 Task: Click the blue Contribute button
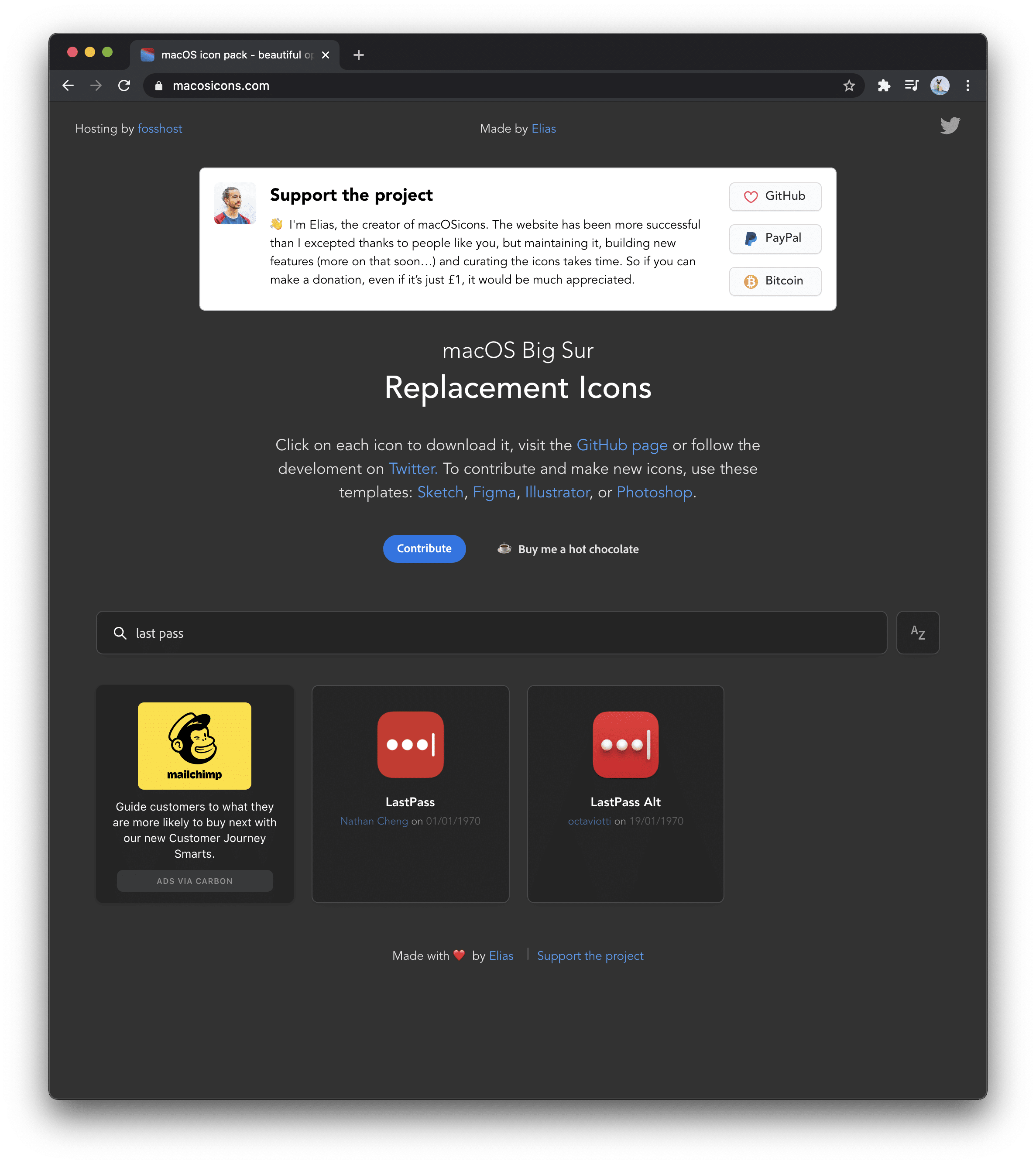pos(424,548)
